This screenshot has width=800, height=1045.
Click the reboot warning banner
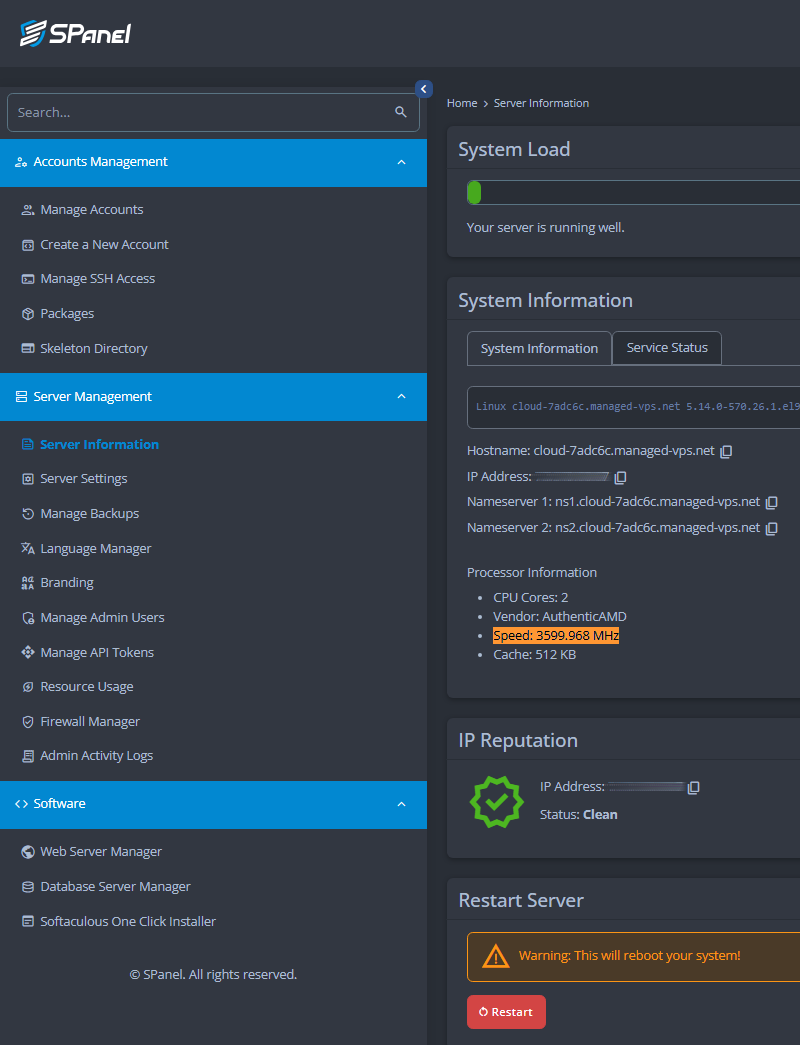pos(633,956)
